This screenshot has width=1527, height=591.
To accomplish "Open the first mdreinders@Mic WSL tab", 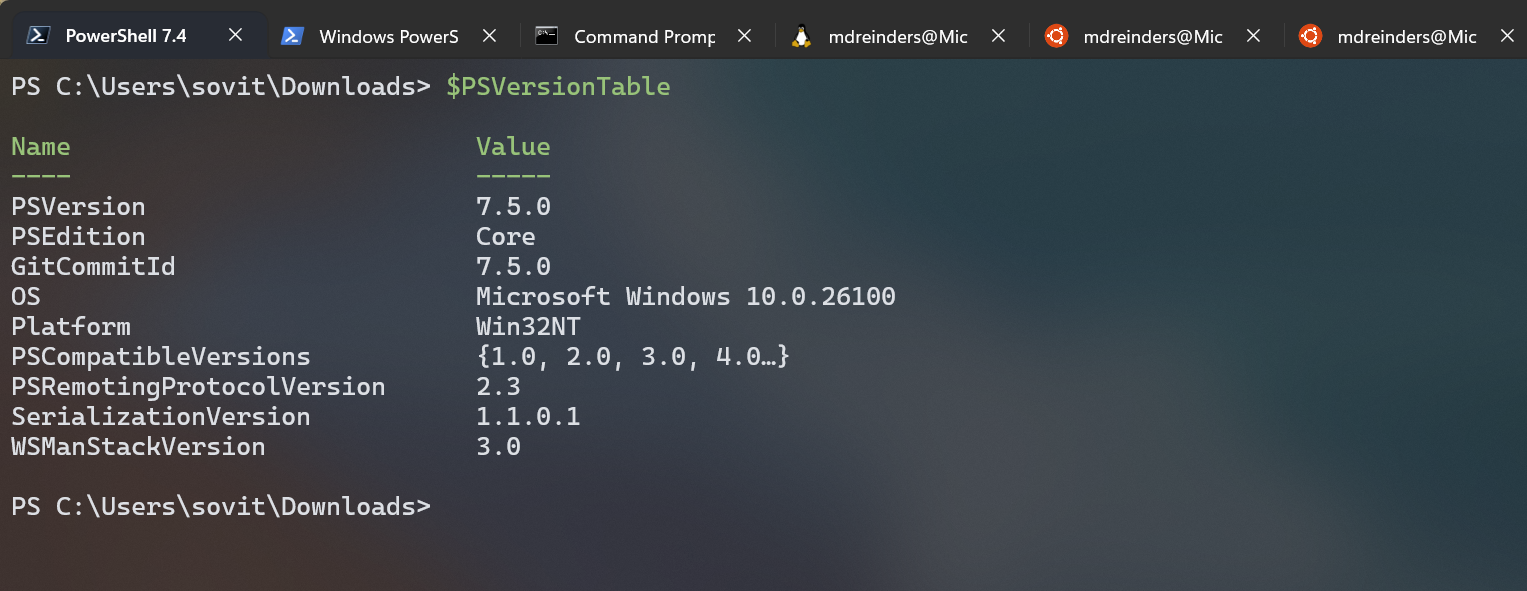I will [x=895, y=36].
